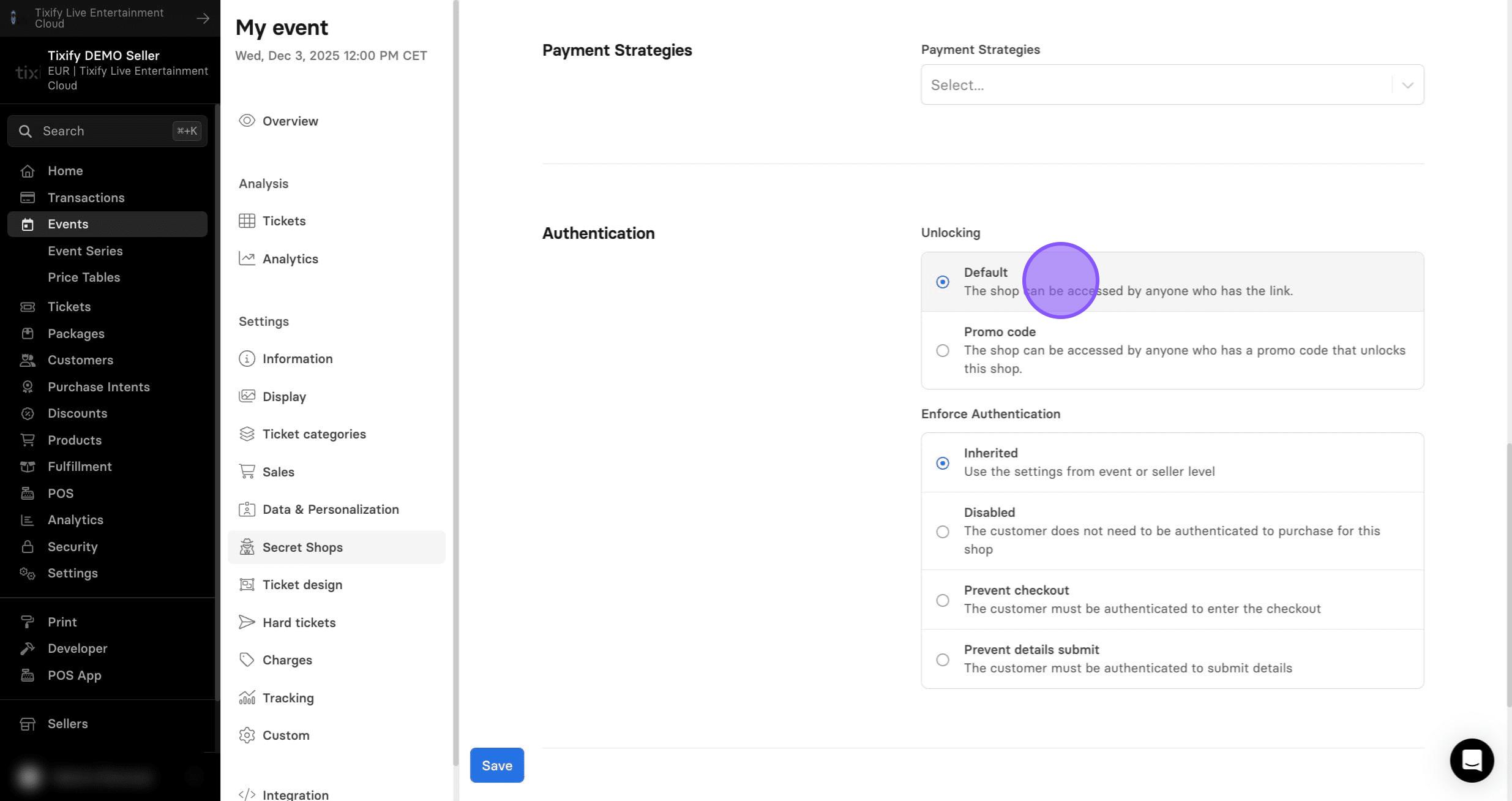The image size is (1512, 801).
Task: Click the Developer hammer icon
Action: [28, 649]
